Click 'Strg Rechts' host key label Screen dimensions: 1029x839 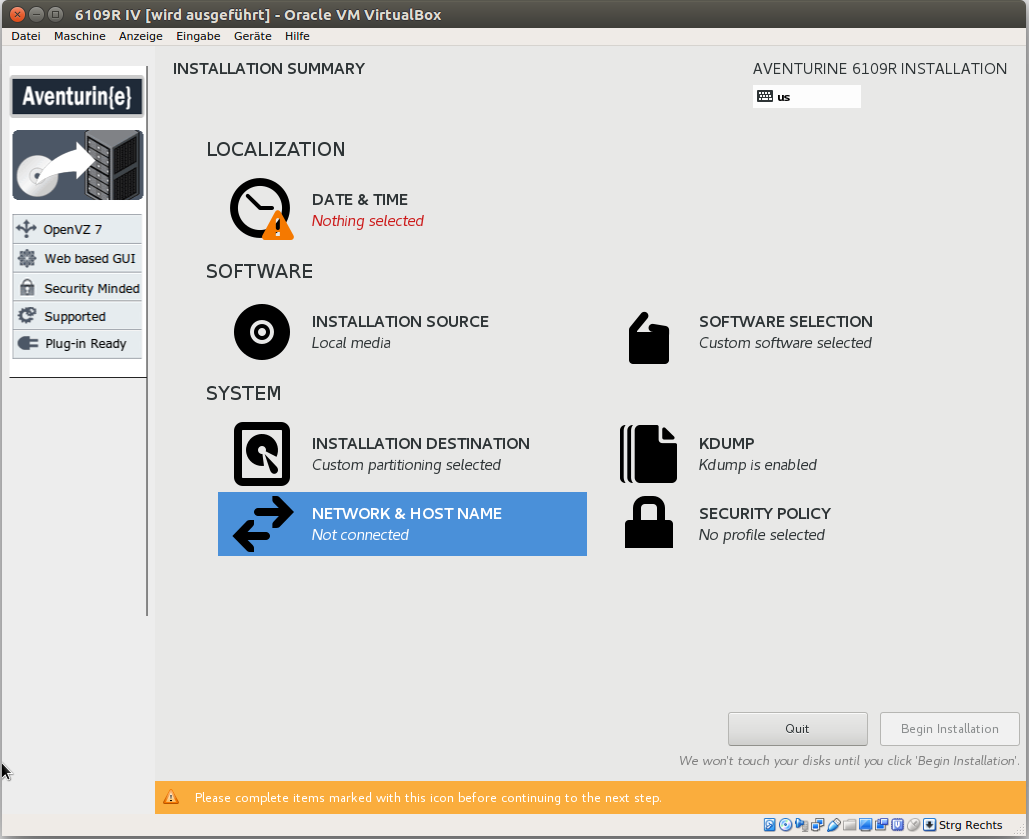pyautogui.click(x=971, y=825)
